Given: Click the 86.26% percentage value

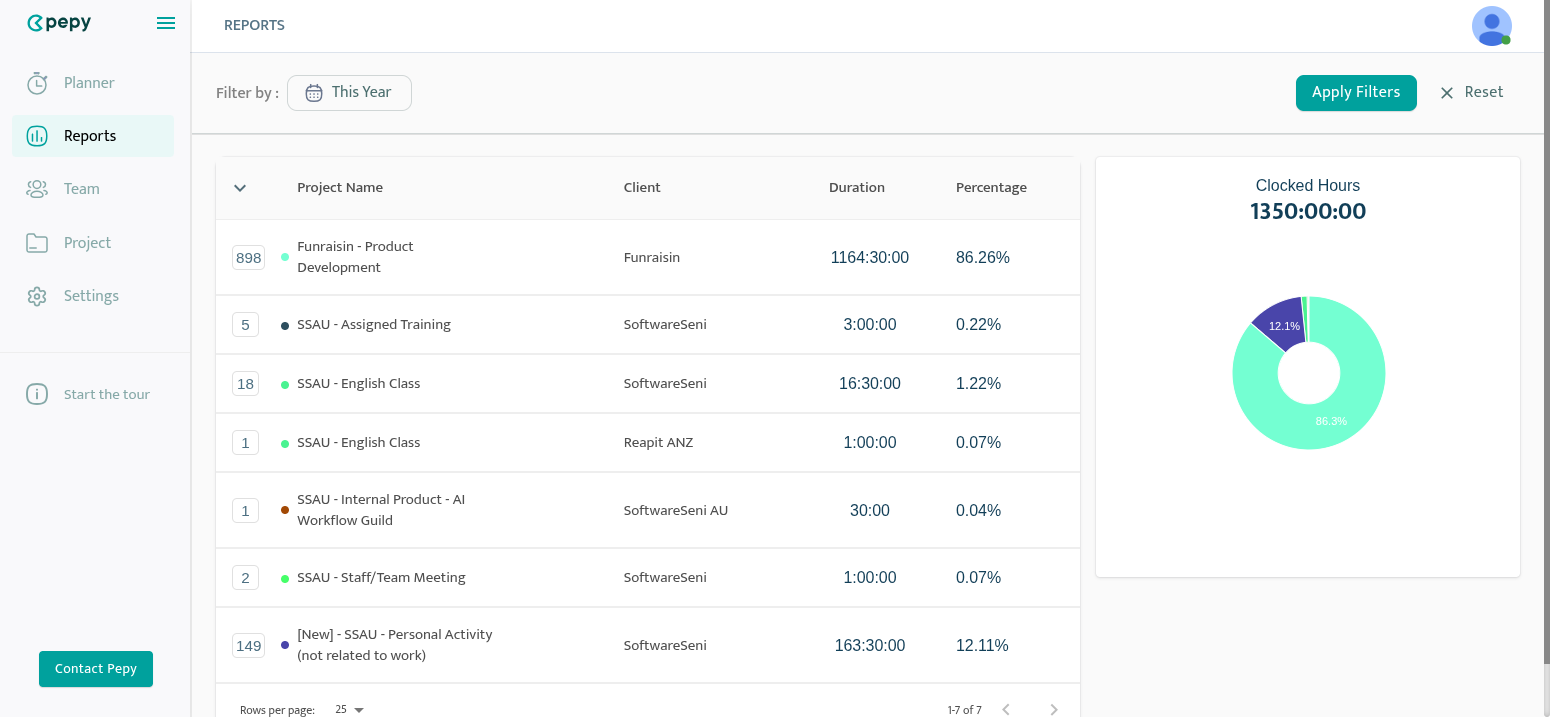Looking at the screenshot, I should tap(983, 258).
